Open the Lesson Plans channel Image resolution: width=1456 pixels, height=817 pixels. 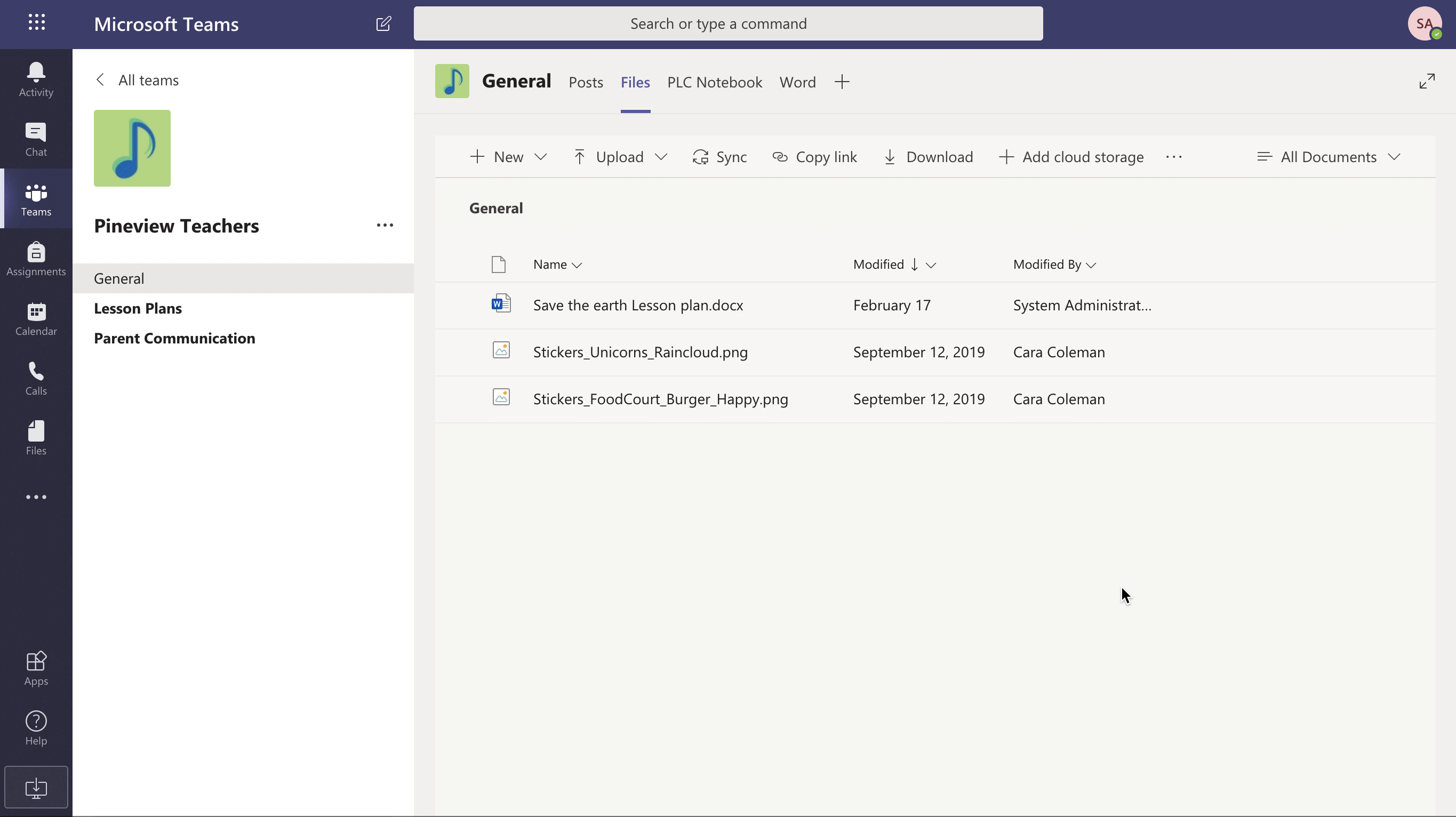click(x=138, y=308)
